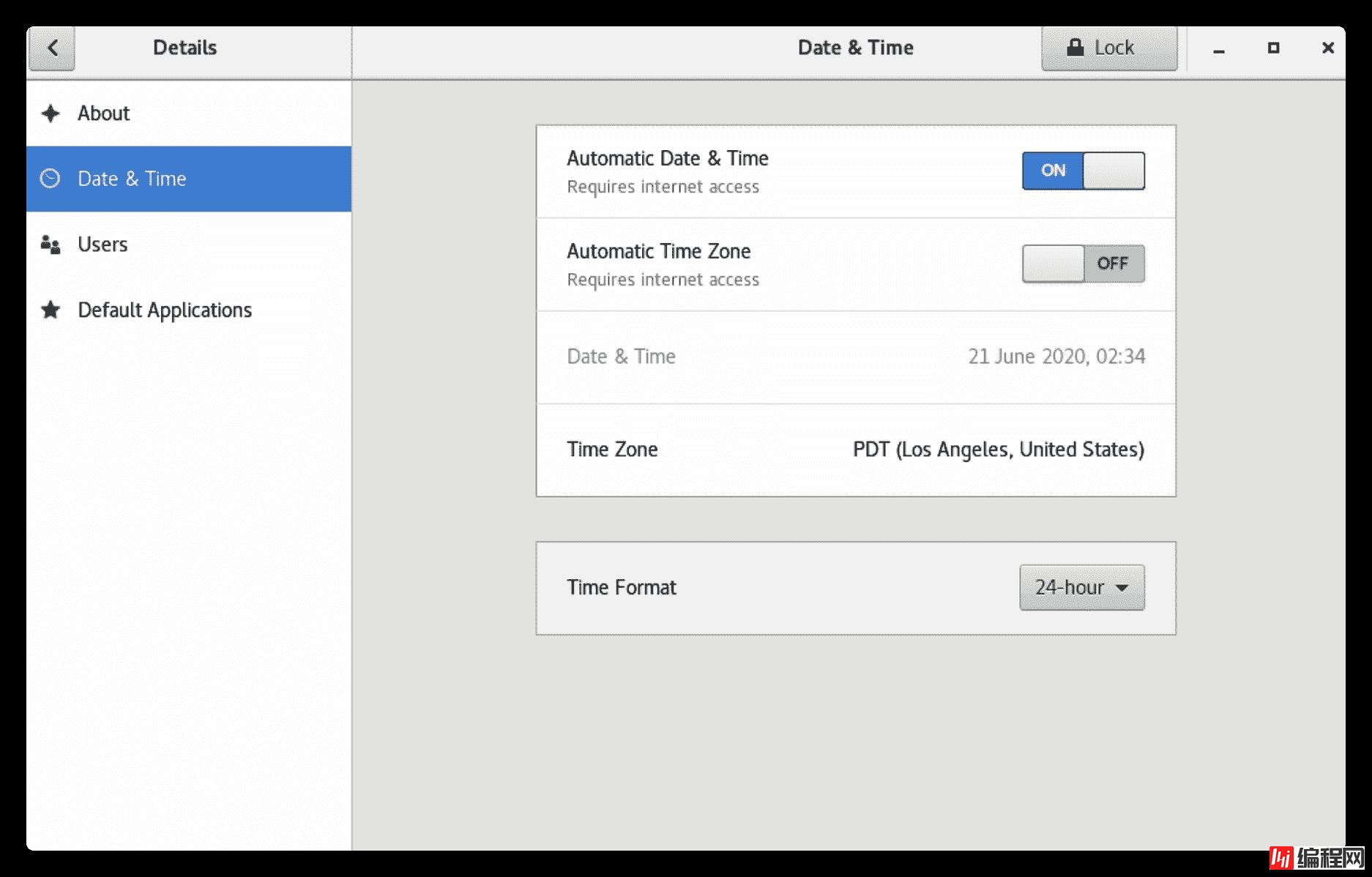
Task: Select the Date & Time sidebar entry
Action: 132,179
